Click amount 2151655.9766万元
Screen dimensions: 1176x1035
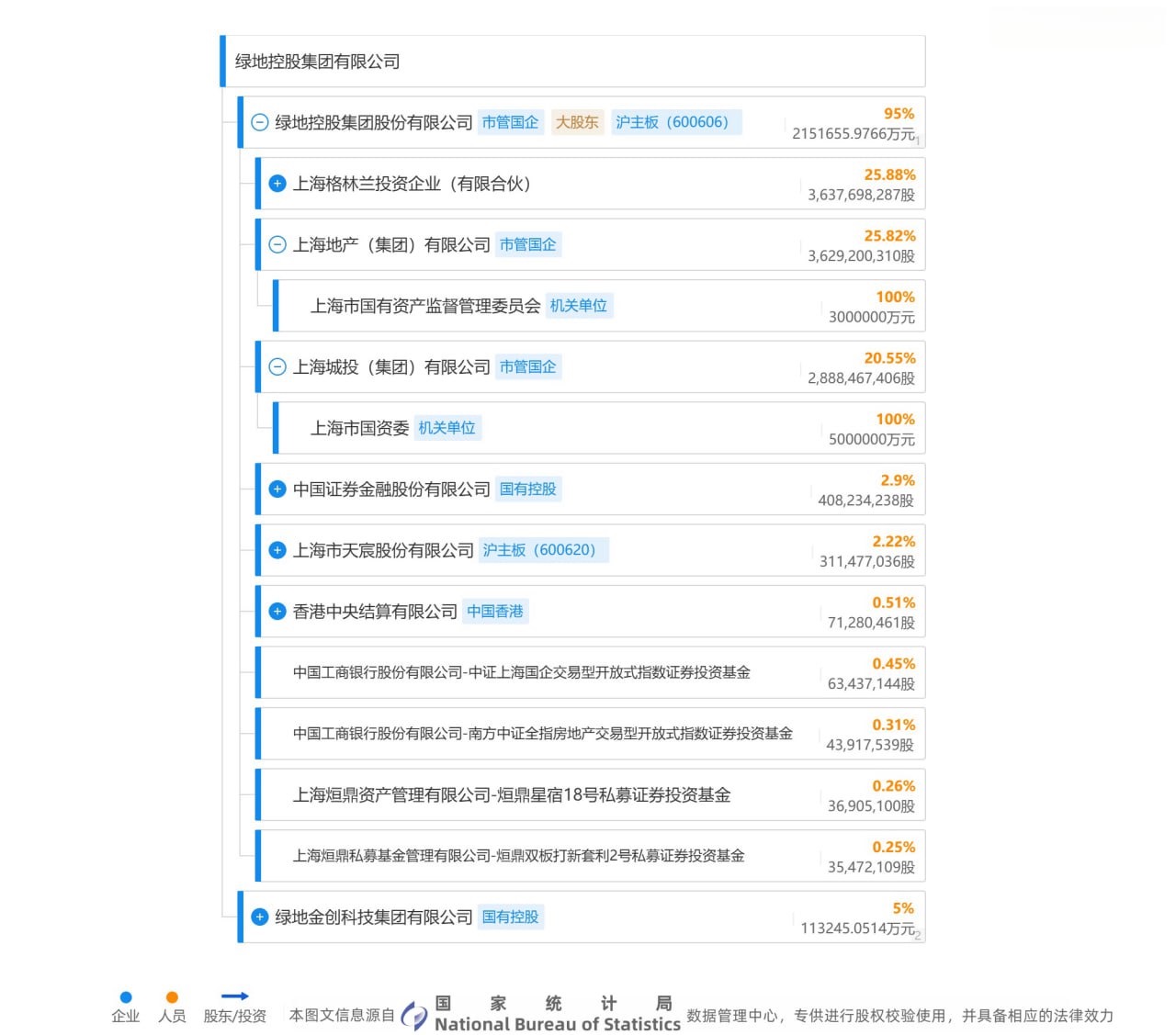point(854,134)
